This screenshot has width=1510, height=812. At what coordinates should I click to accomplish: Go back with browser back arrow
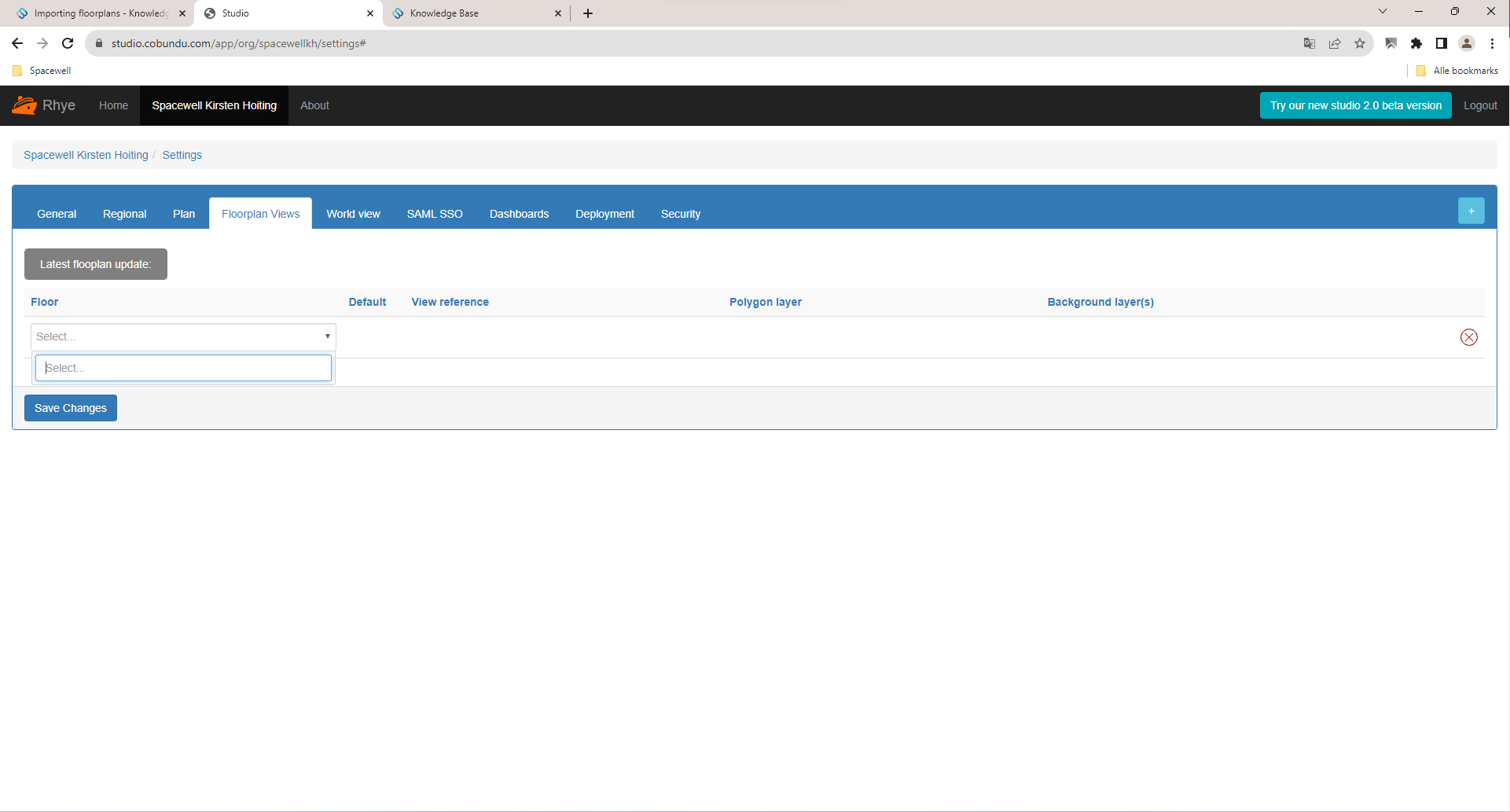click(17, 43)
